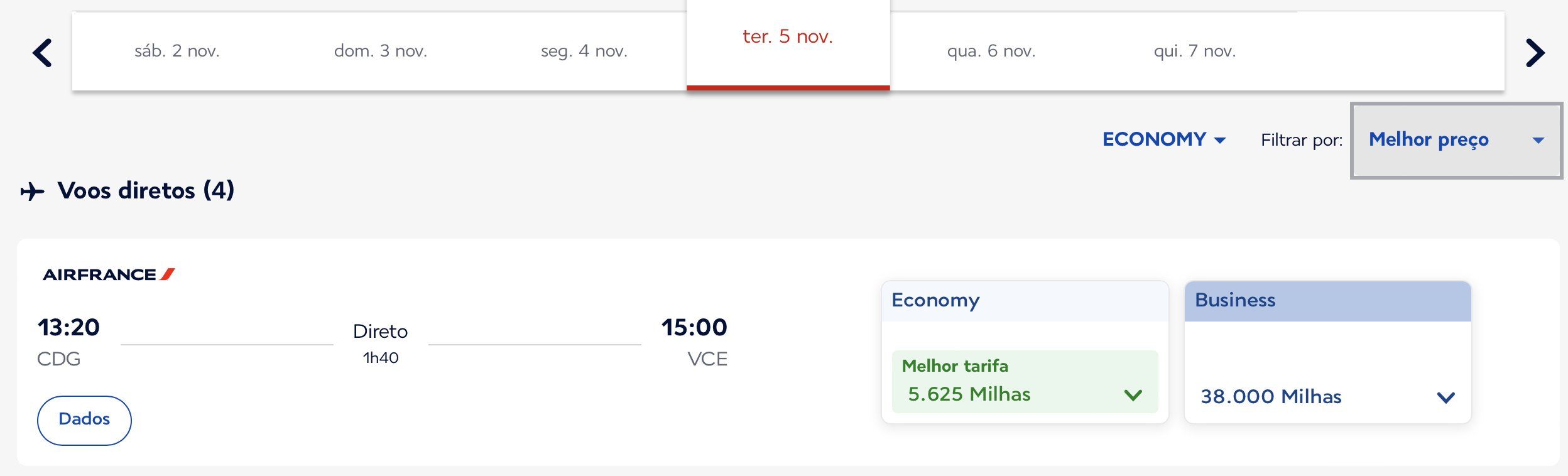Show later dates with right arrow
The height and width of the screenshot is (476, 1568).
pos(1535,52)
